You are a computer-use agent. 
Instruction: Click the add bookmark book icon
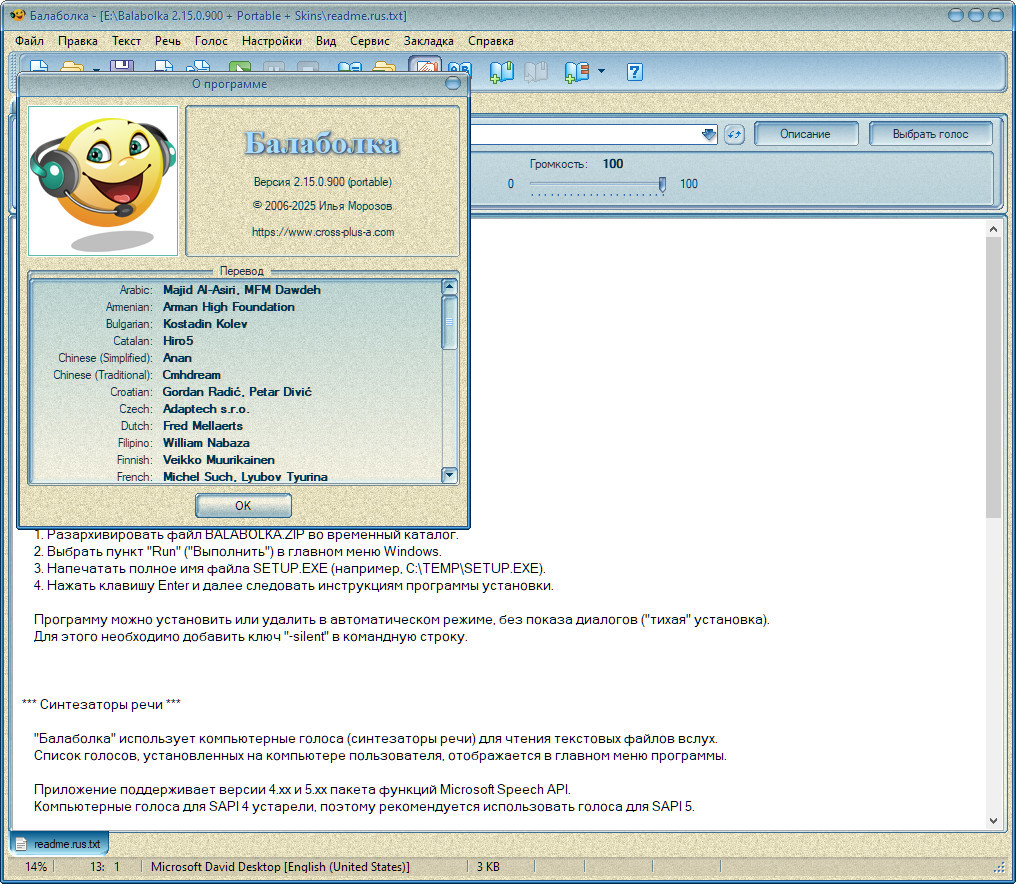pos(502,72)
